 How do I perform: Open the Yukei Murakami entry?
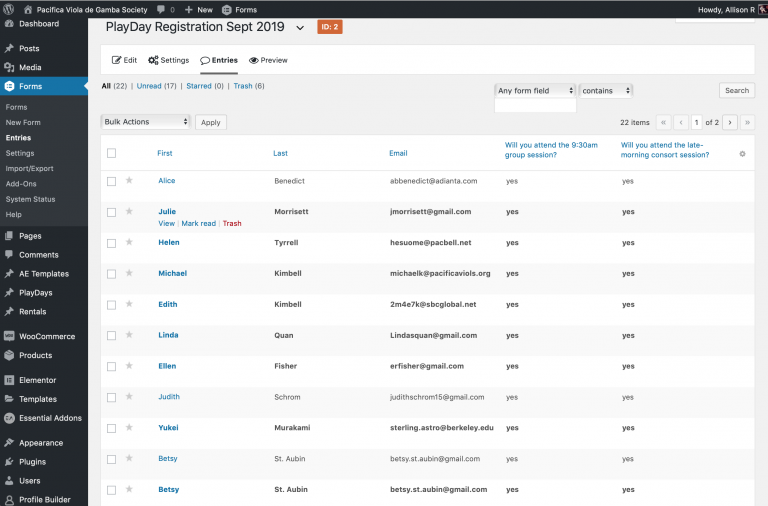[168, 428]
